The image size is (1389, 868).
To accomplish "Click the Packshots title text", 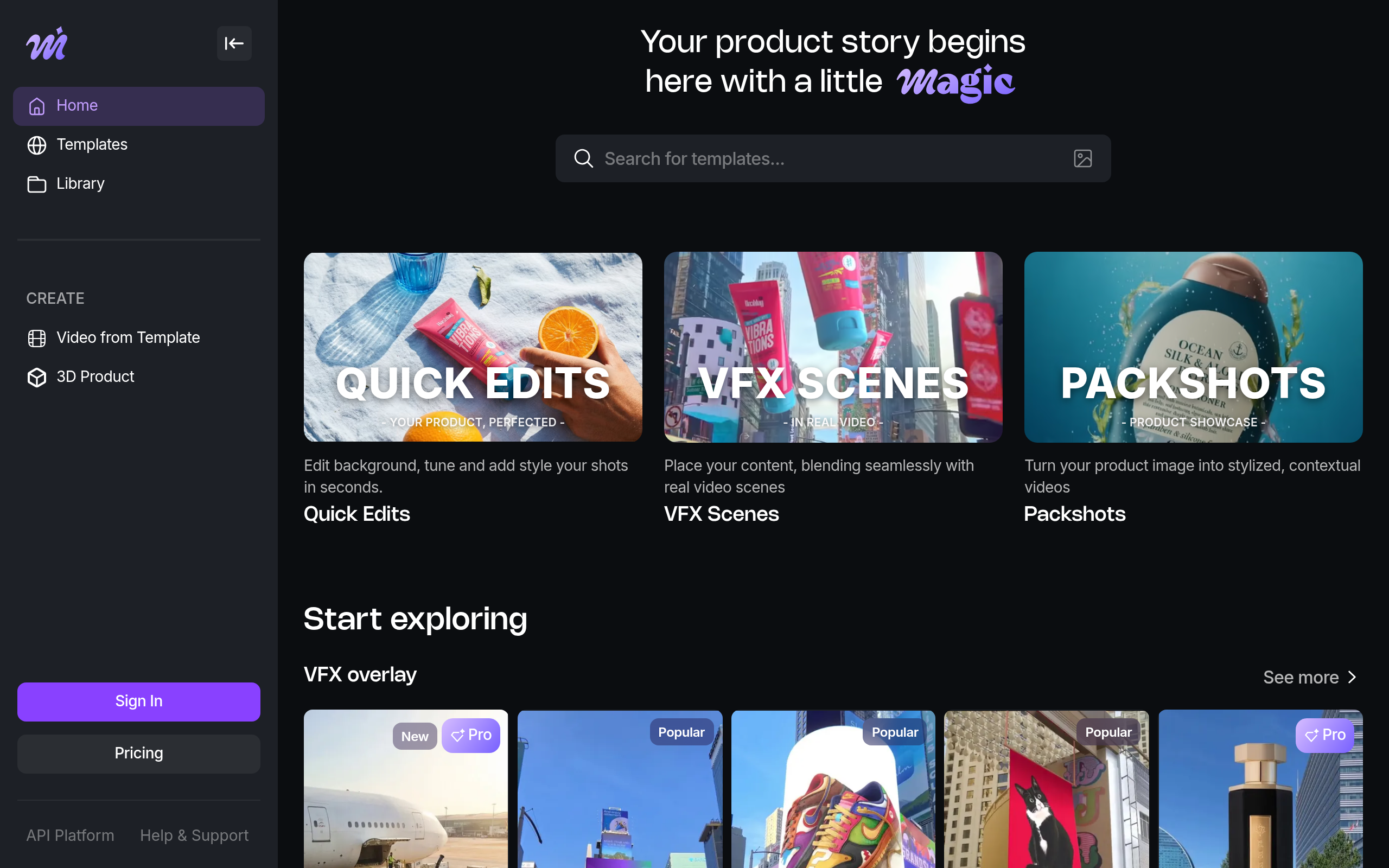I will [x=1074, y=514].
